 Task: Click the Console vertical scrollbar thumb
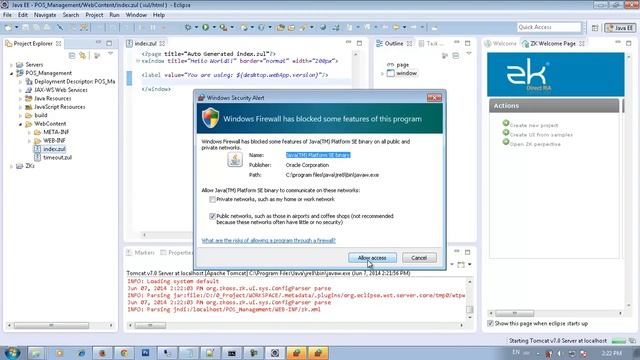click(470, 309)
